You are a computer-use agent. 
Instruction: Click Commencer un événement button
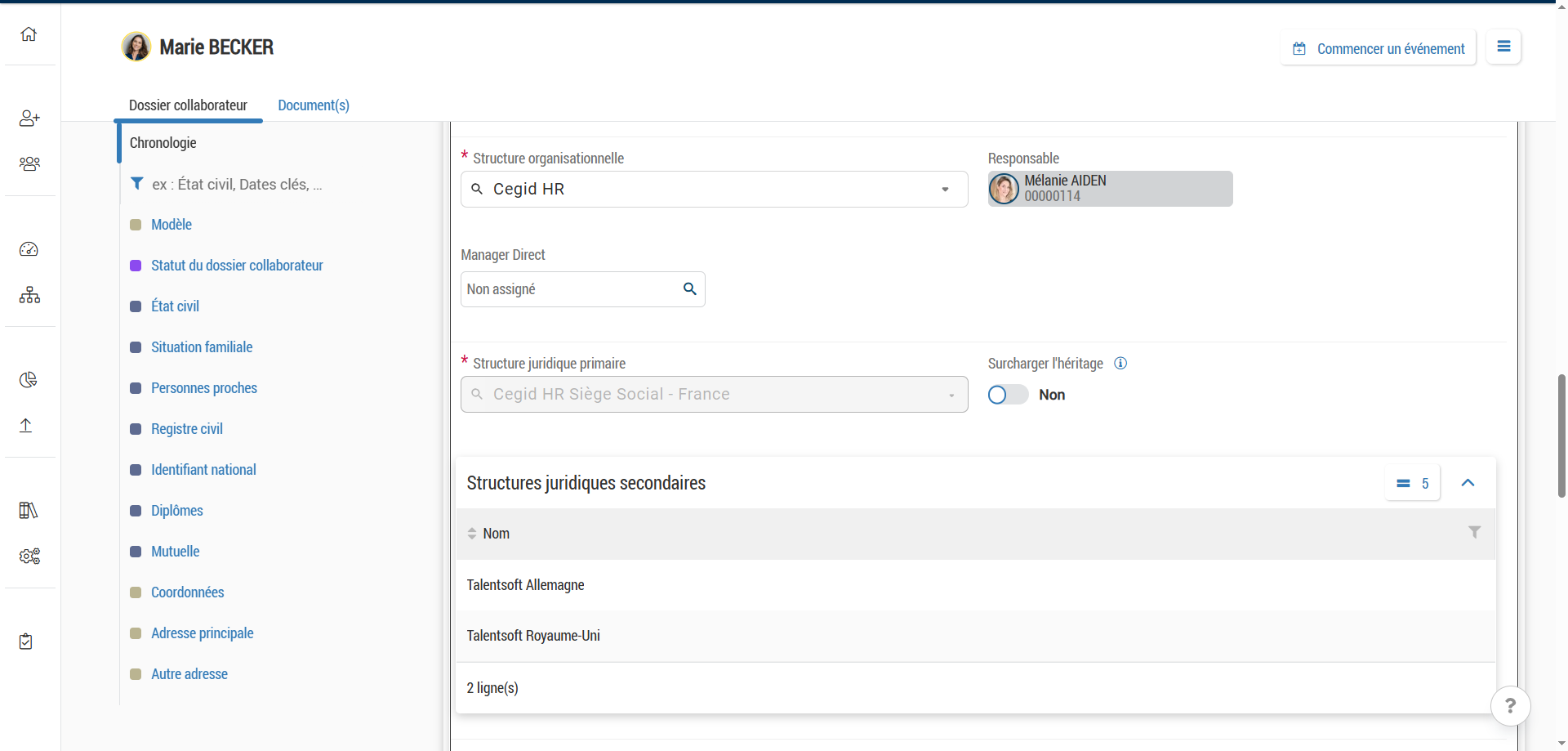[x=1378, y=48]
